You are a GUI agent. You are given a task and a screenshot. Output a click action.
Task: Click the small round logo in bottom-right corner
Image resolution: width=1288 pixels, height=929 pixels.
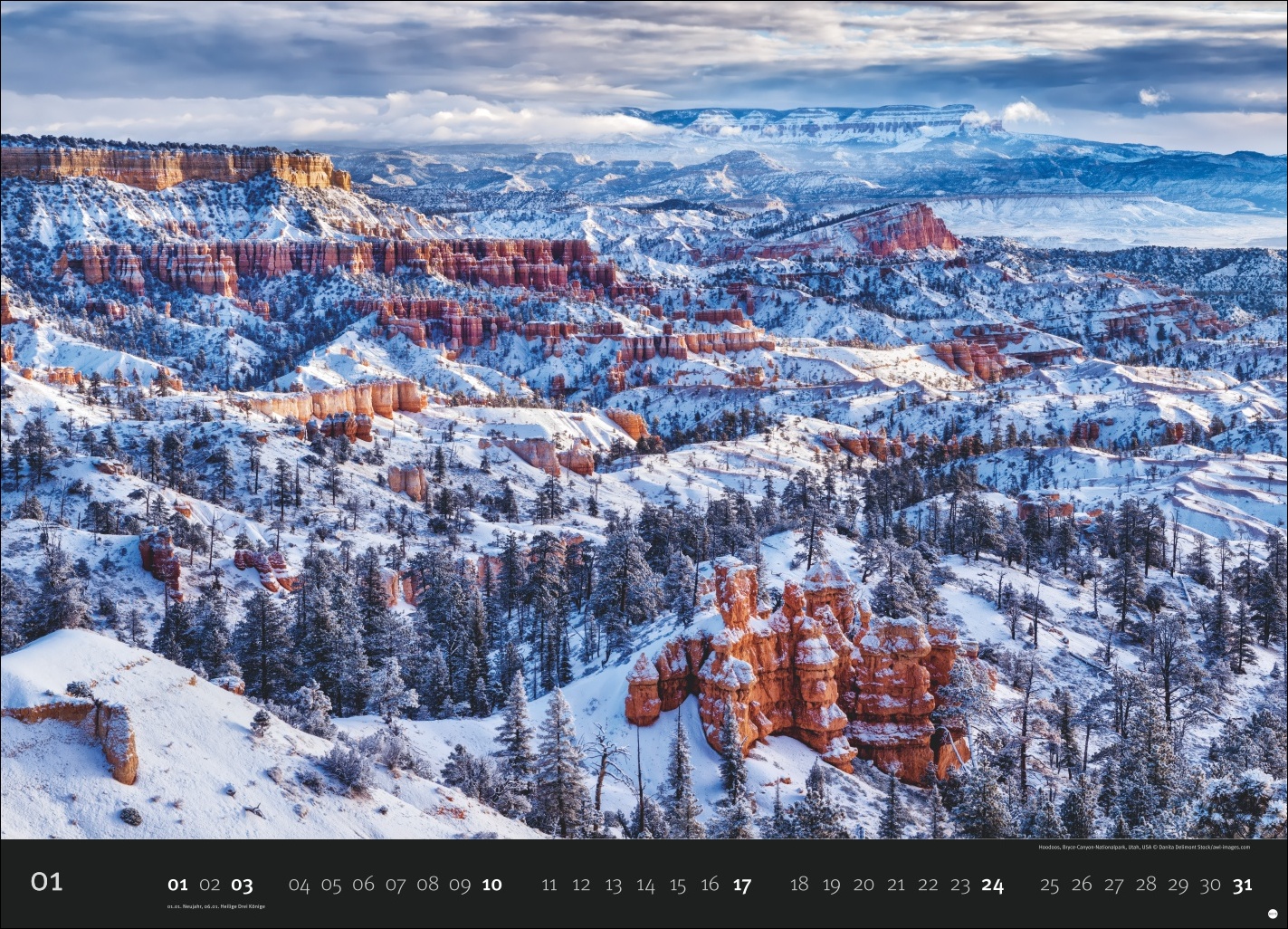click(x=1272, y=914)
